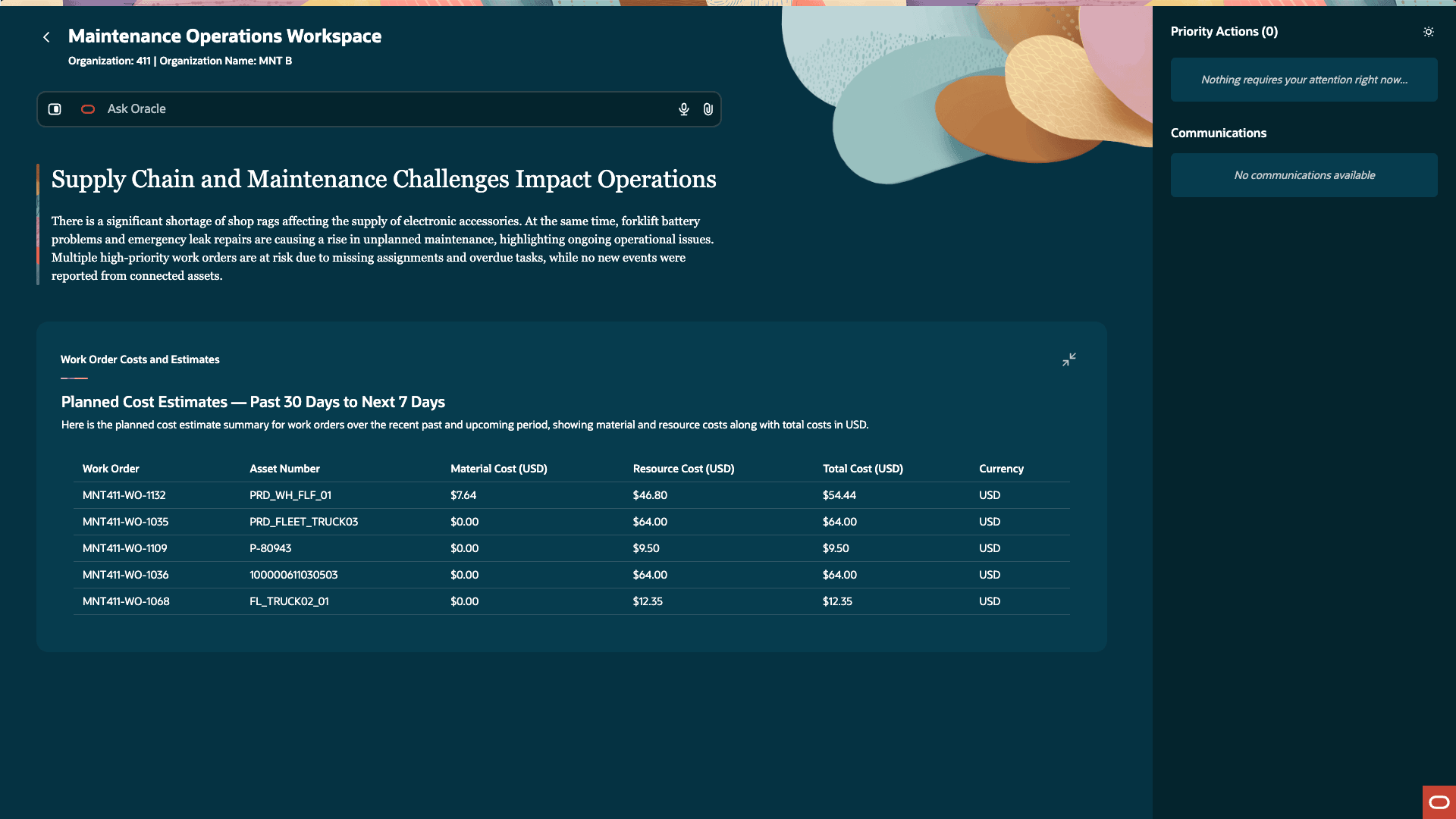1456x819 pixels.
Task: Click inside the Ask Oracle input field
Action: 379,109
